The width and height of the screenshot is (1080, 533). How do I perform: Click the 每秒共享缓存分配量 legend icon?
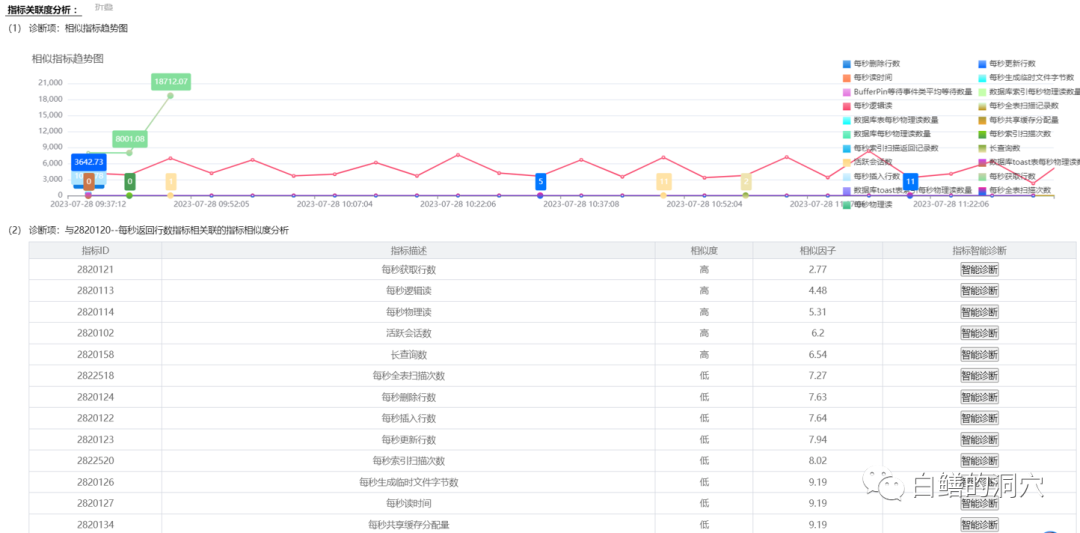[x=983, y=119]
